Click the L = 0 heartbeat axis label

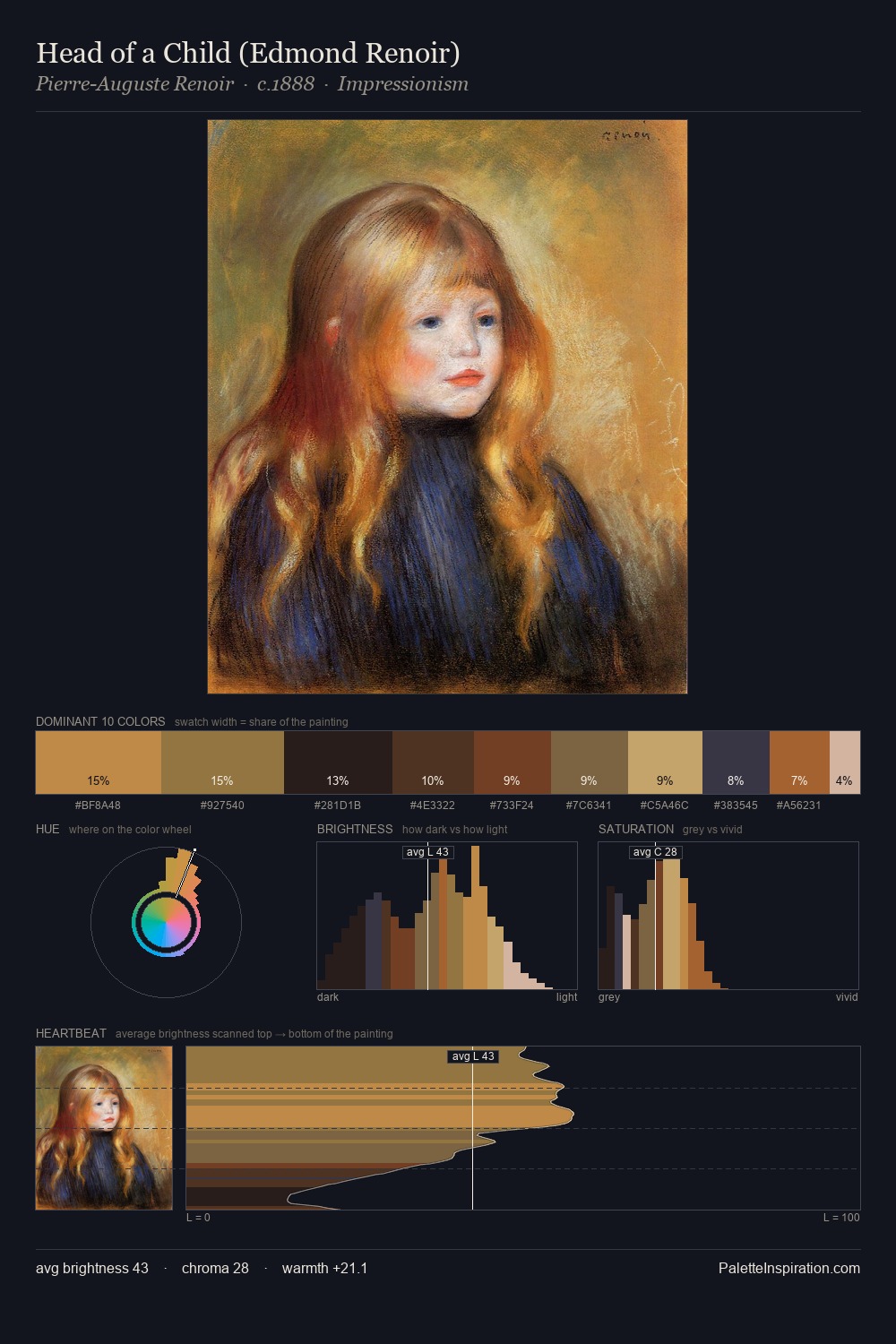tap(198, 1218)
